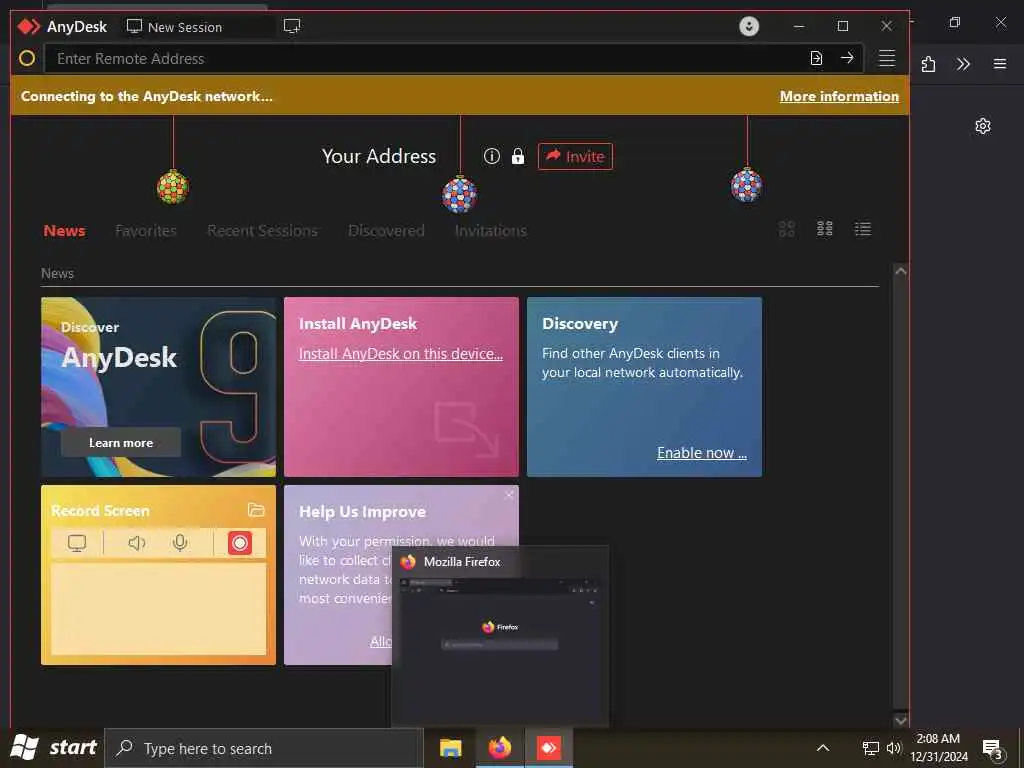Viewport: 1024px width, 768px height.
Task: Click the taskbar search box
Action: click(x=264, y=748)
